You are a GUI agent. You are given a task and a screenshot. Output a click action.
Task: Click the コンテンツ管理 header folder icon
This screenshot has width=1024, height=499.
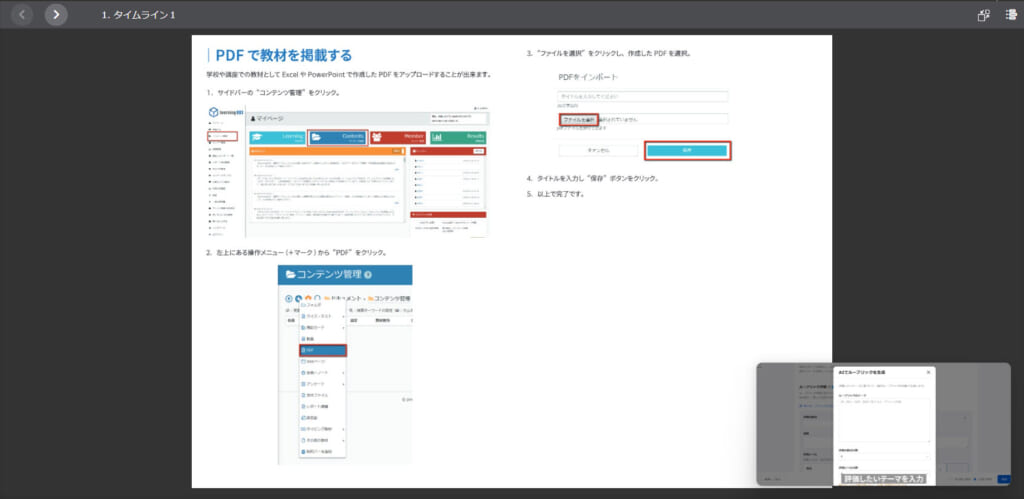(290, 275)
